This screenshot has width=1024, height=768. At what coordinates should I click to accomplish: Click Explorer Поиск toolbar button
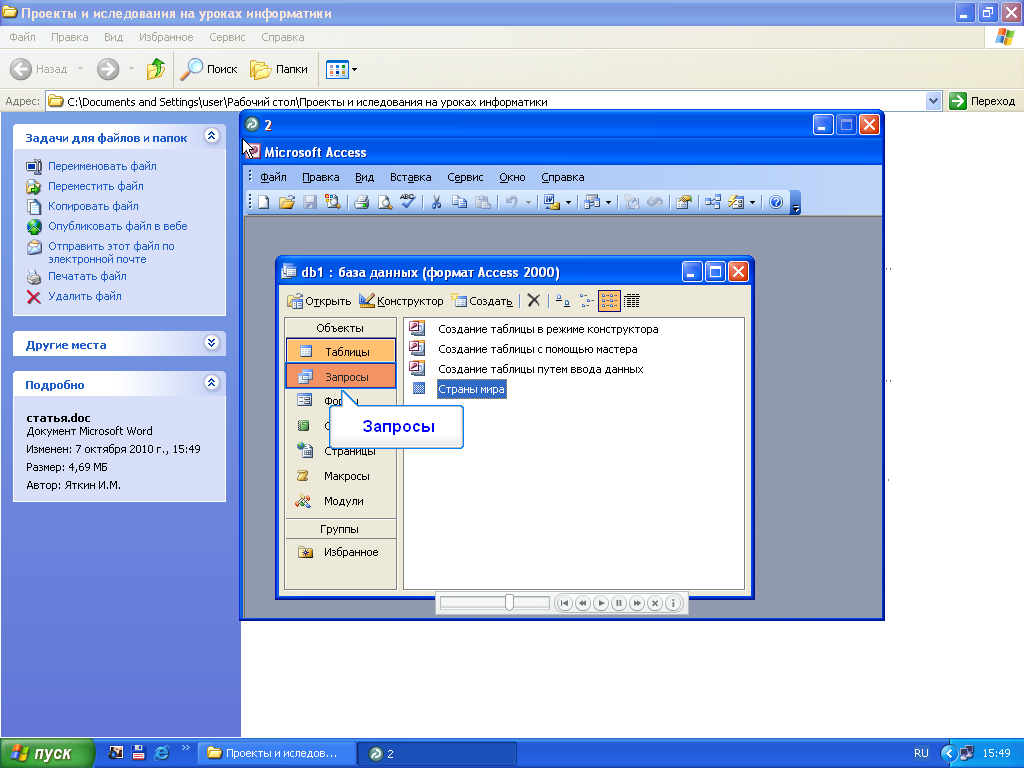point(209,69)
